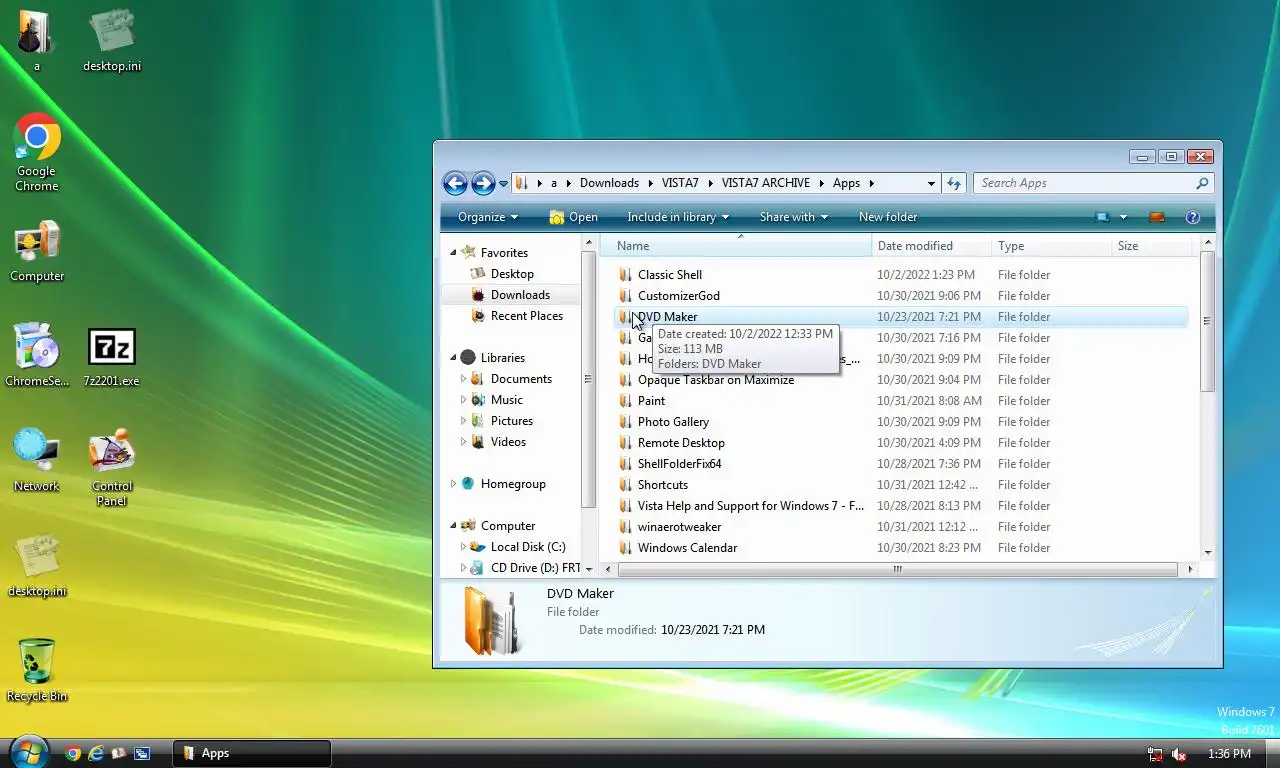Screen dimensions: 1280x768
Task: Open the view options dropdown arrow
Action: coord(1123,217)
